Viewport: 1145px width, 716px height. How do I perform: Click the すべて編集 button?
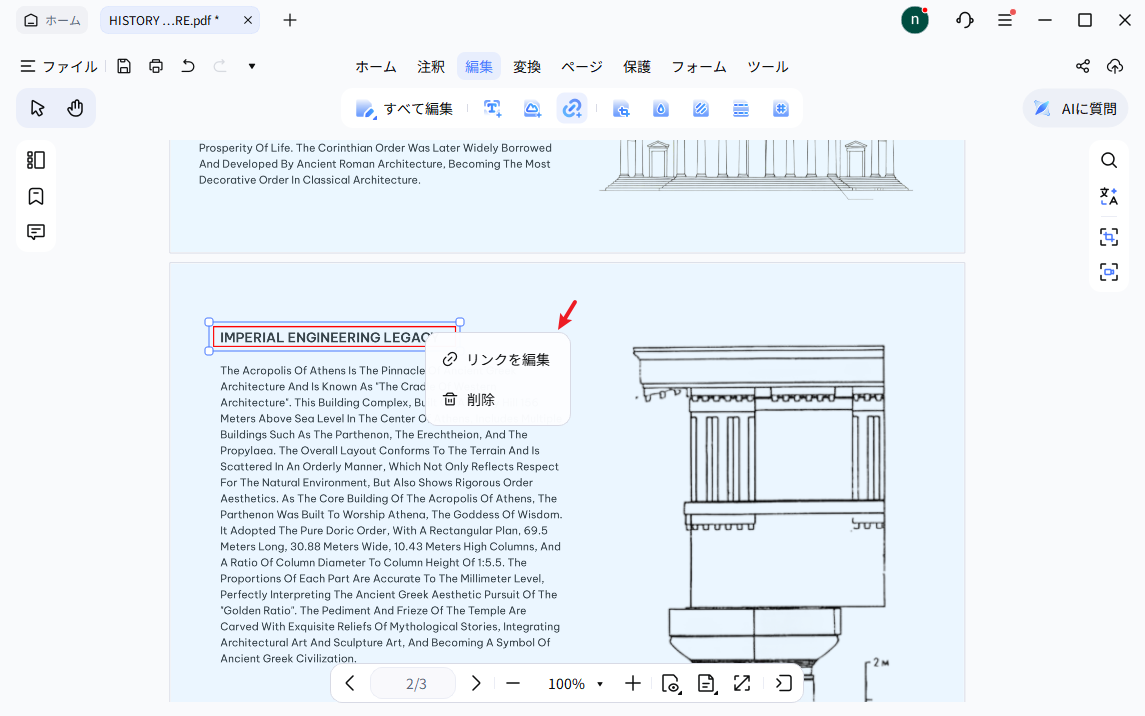coord(405,109)
